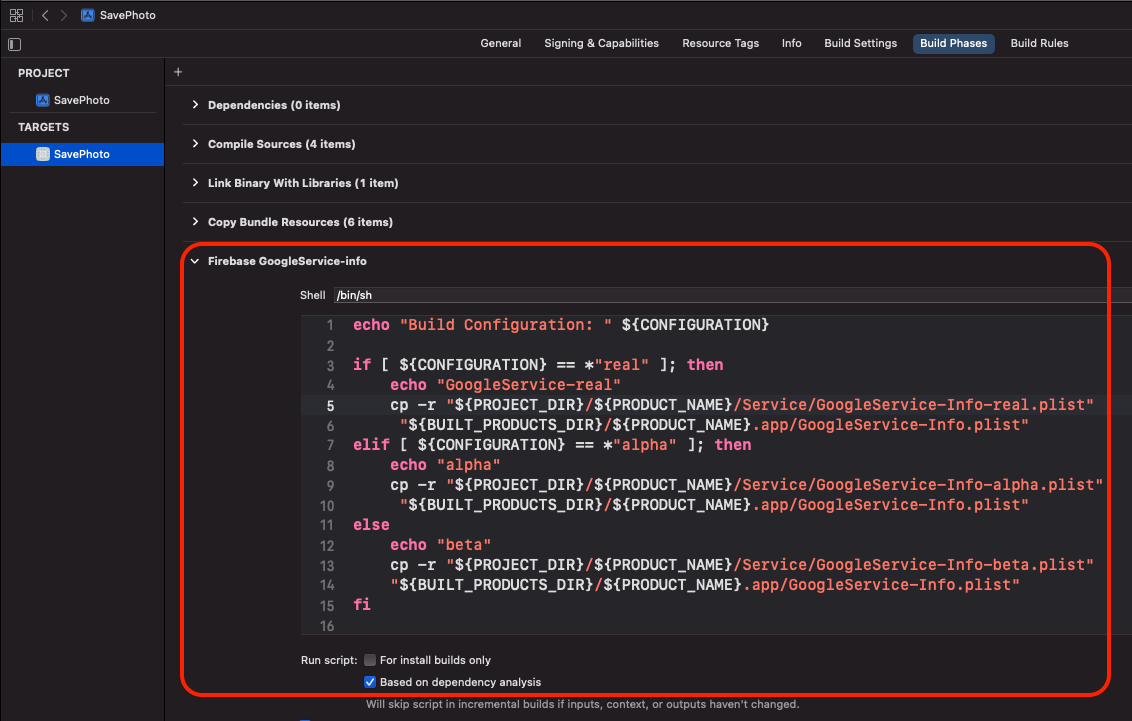
Task: Click the if CONFIGURATION real line
Action: click(538, 364)
